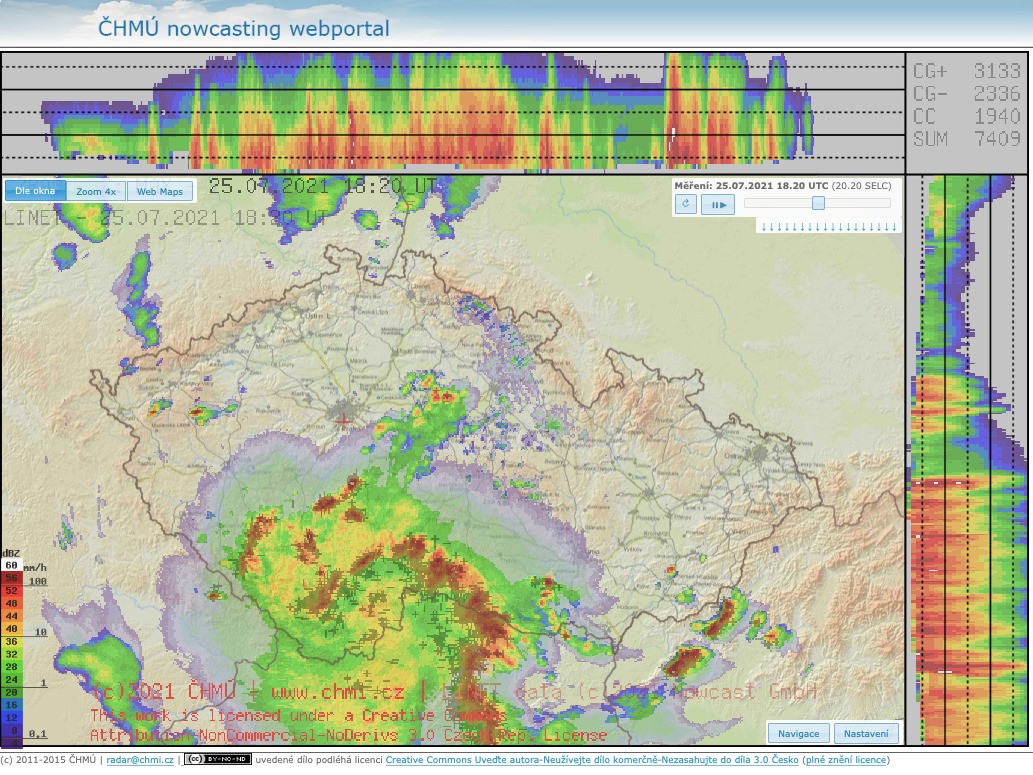1033x775 pixels.
Task: Open the Nastavení settings button
Action: tap(866, 733)
